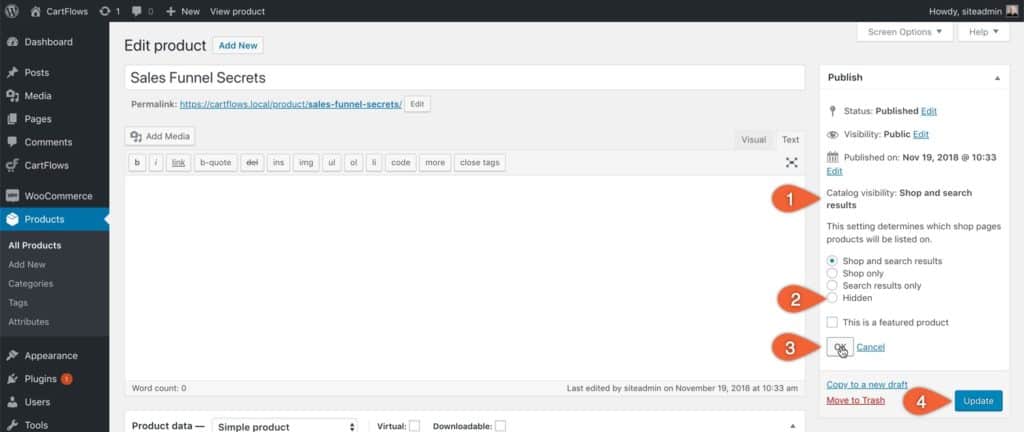Expand the Screen Options panel
The width and height of the screenshot is (1024, 432).
(x=904, y=32)
